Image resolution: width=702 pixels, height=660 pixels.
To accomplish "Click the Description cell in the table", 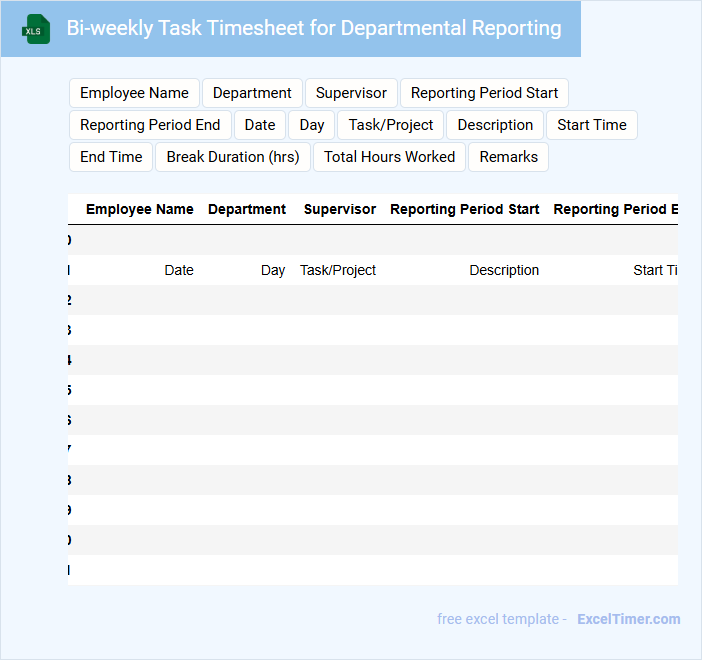I will pyautogui.click(x=504, y=270).
